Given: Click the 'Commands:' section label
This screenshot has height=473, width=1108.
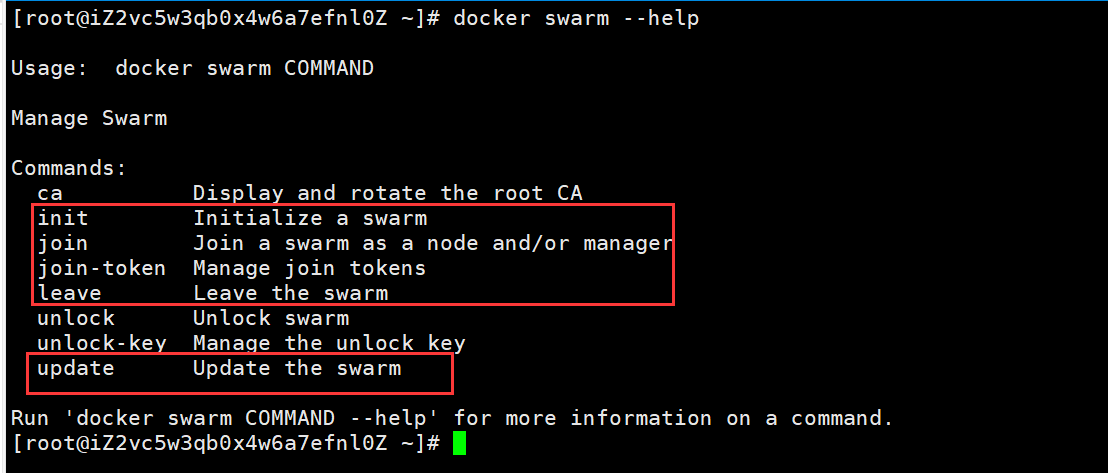Looking at the screenshot, I should coord(69,168).
